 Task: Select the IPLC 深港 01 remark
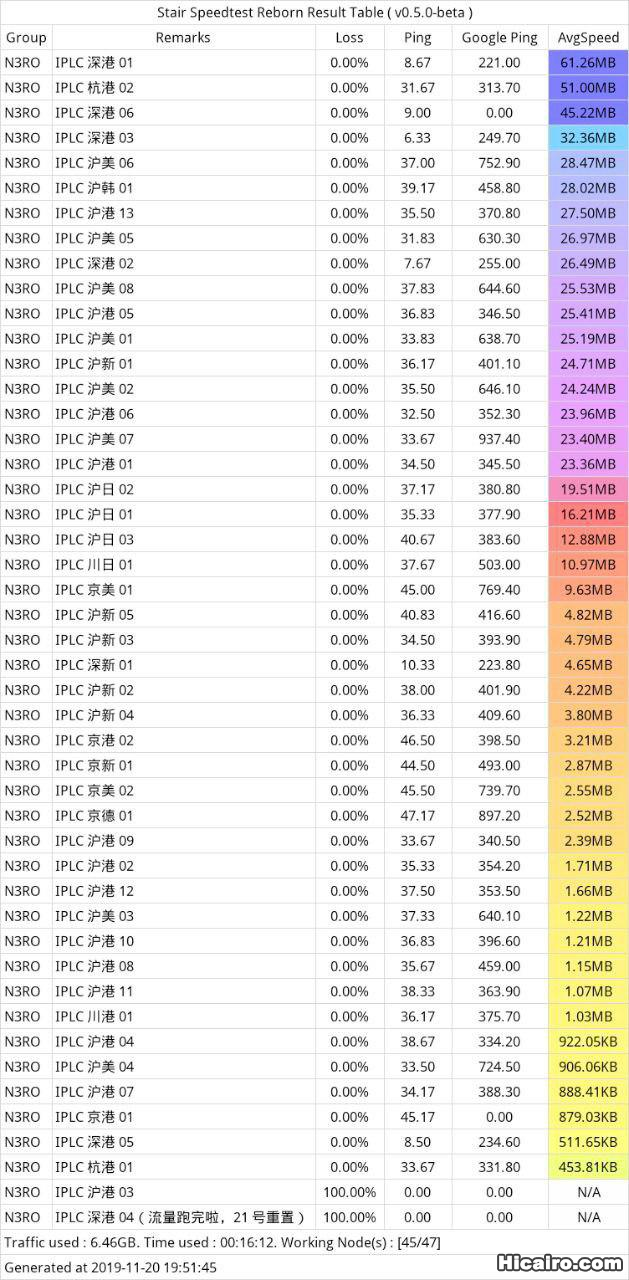[x=94, y=63]
